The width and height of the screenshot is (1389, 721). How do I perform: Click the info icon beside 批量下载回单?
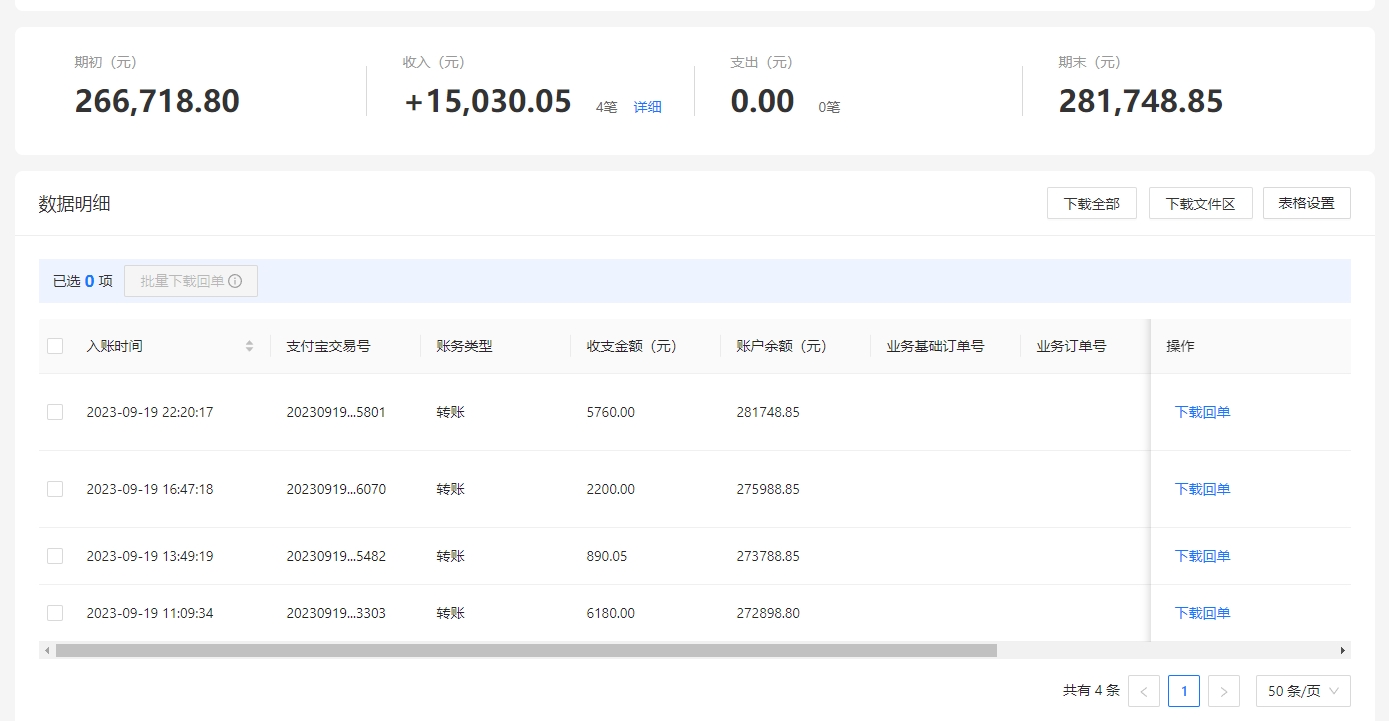(x=235, y=281)
